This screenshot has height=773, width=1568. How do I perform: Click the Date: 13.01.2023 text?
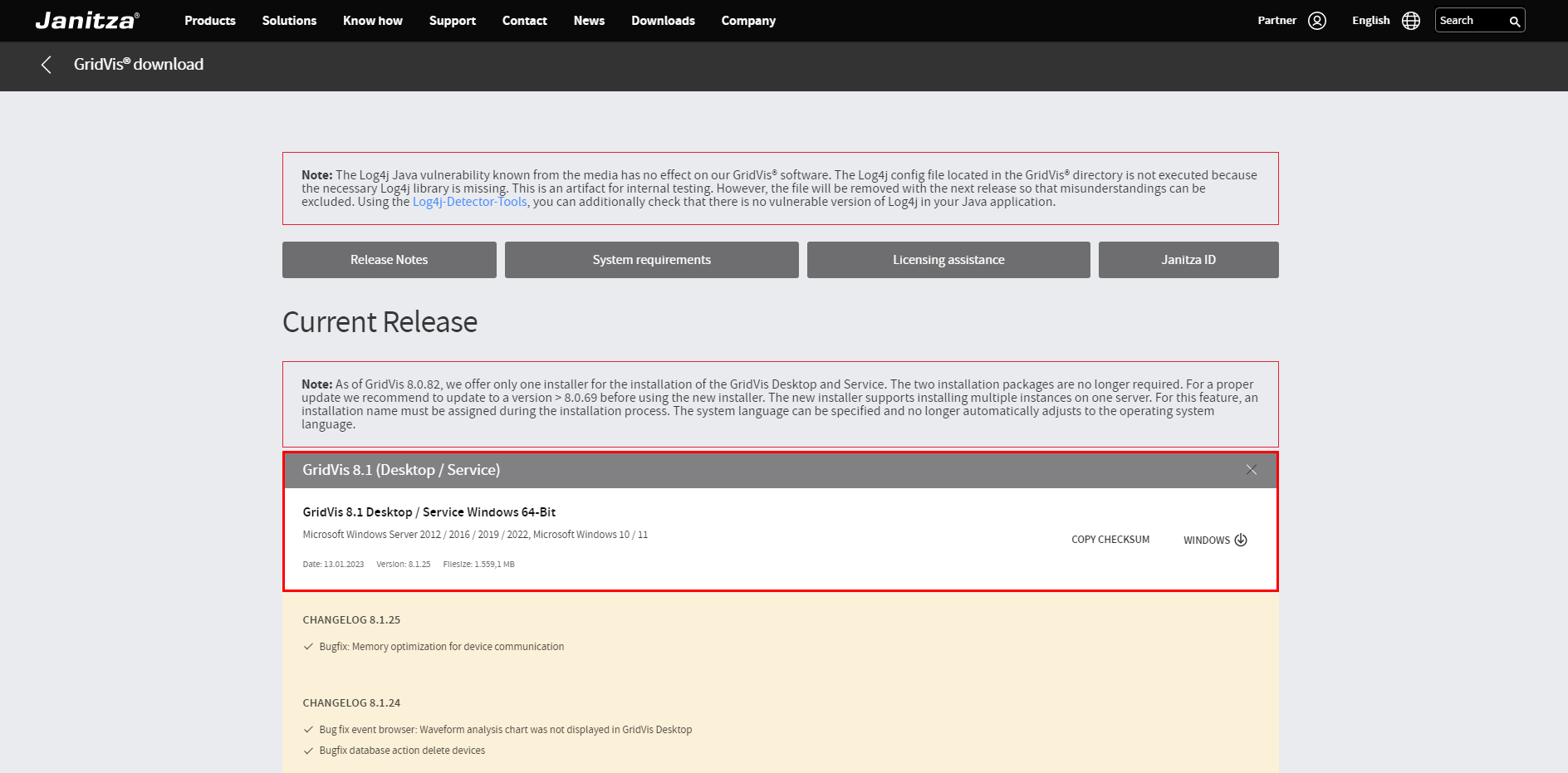click(x=333, y=565)
